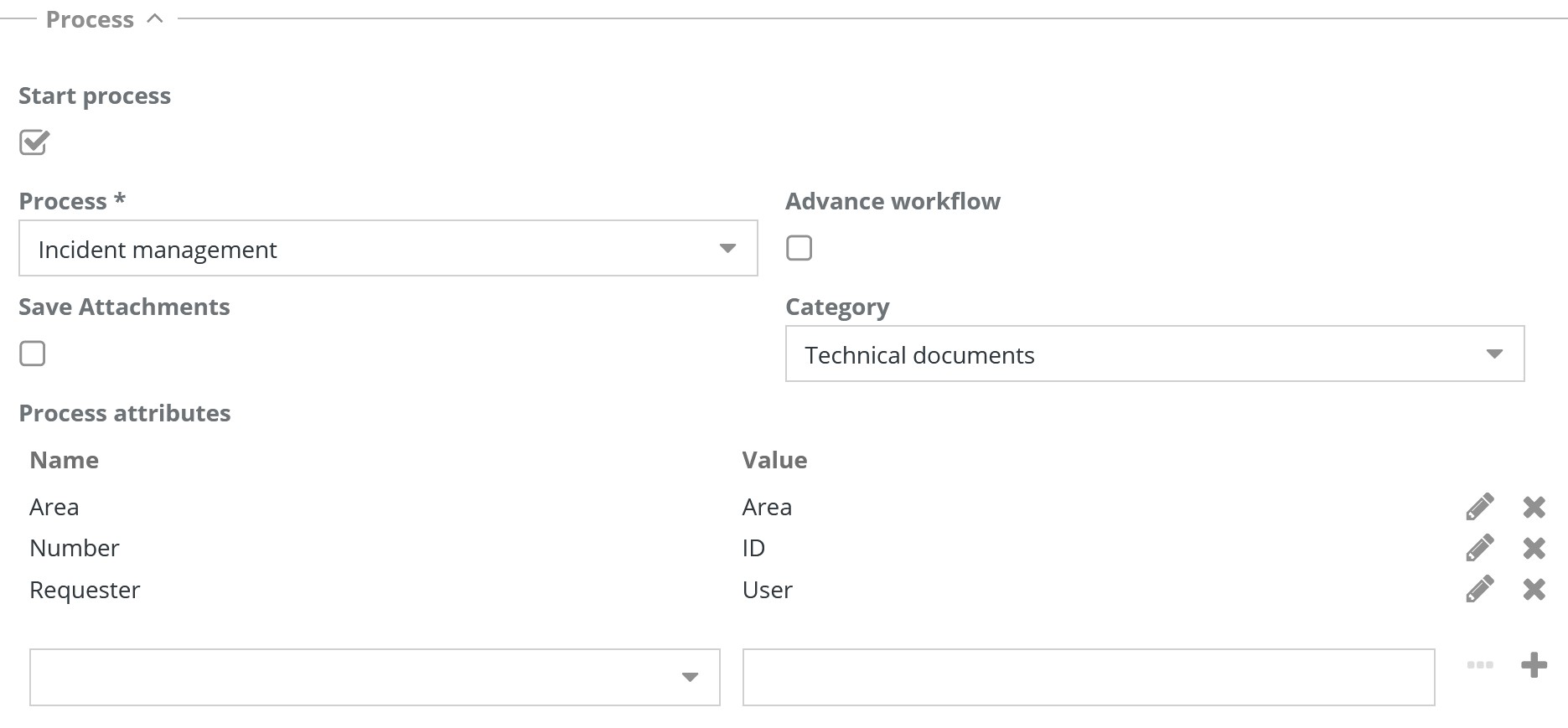Viewport: 1568px width, 728px height.
Task: Expand the empty attribute name dropdown
Action: tap(375, 677)
